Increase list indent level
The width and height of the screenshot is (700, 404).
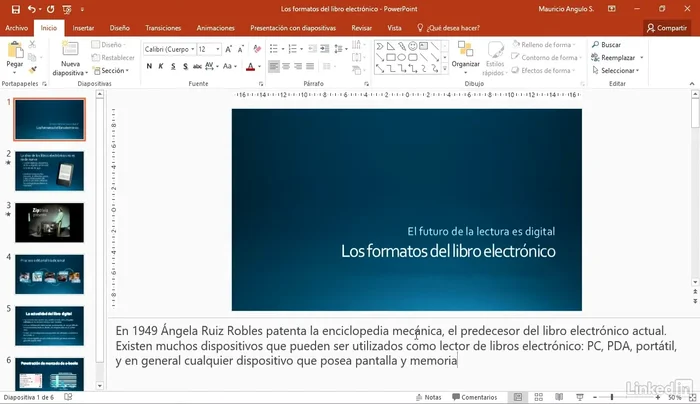tap(325, 49)
